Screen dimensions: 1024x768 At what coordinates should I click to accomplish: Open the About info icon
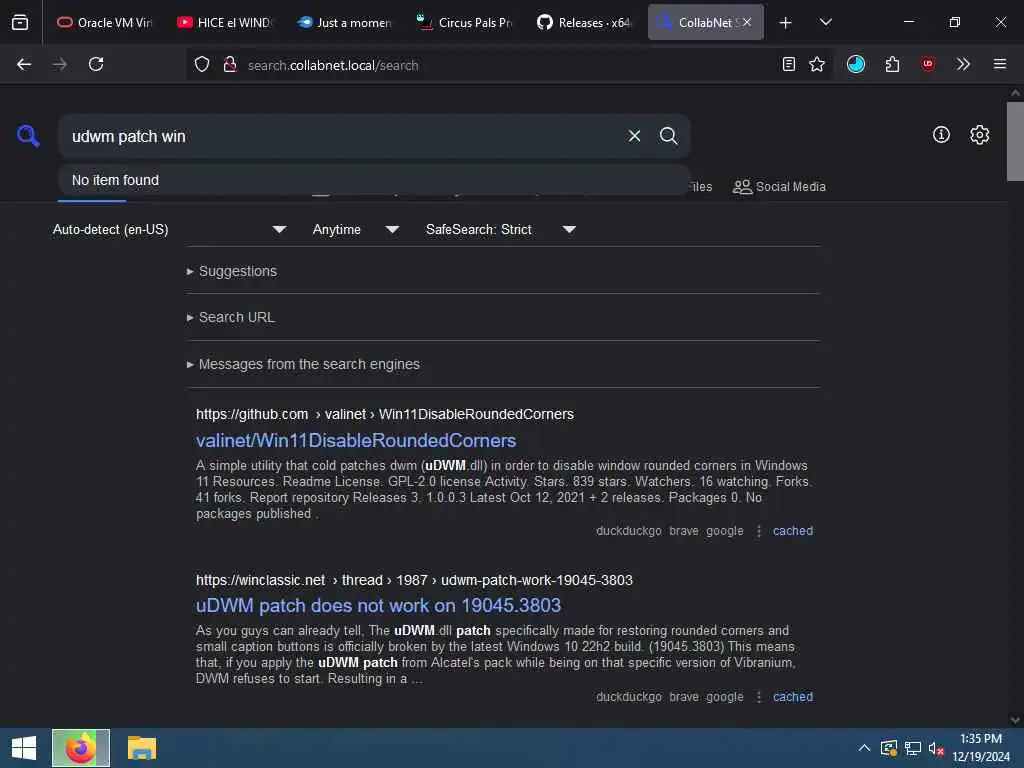pyautogui.click(x=941, y=135)
